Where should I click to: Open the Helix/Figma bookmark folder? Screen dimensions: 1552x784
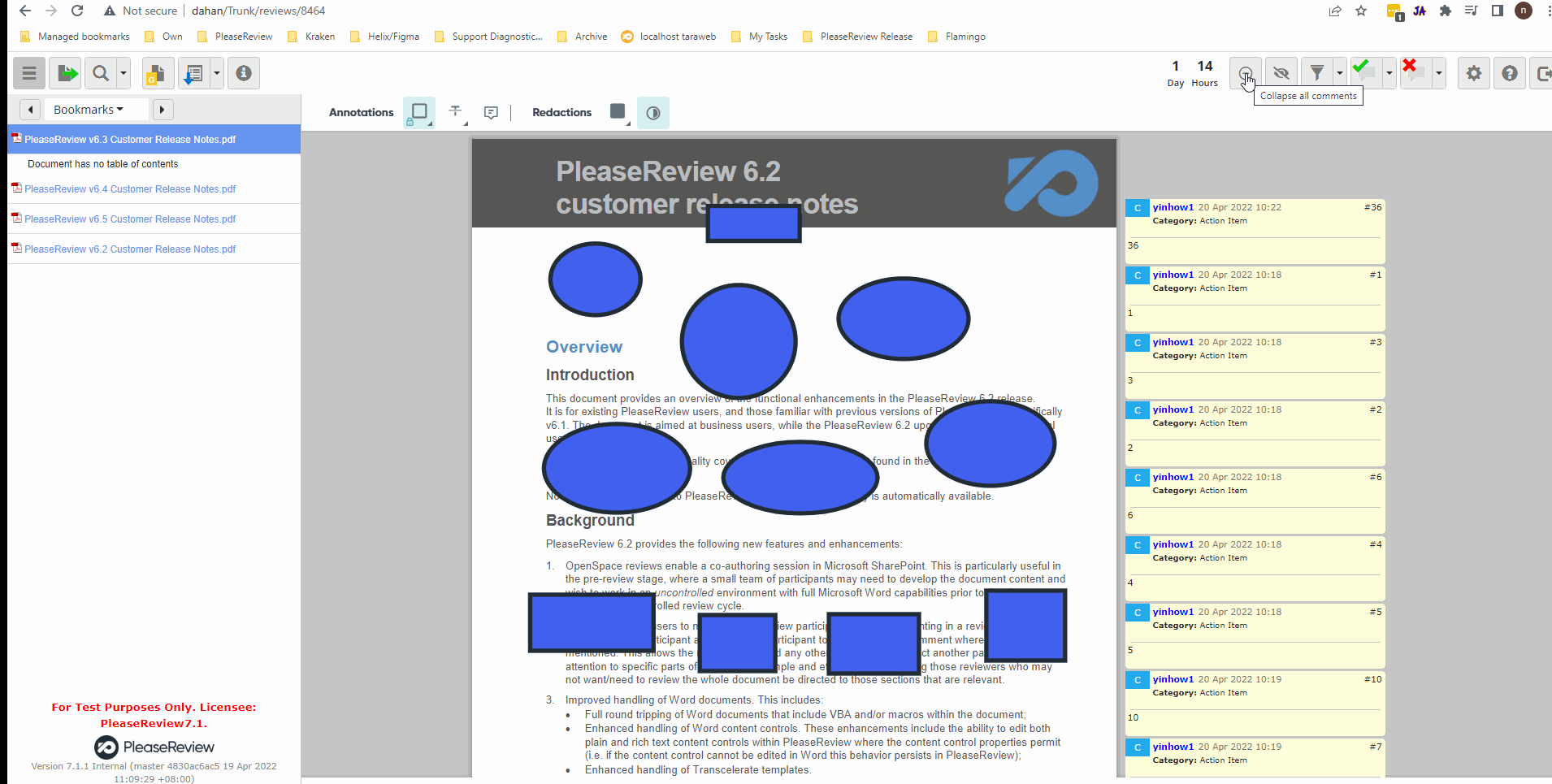pos(384,37)
